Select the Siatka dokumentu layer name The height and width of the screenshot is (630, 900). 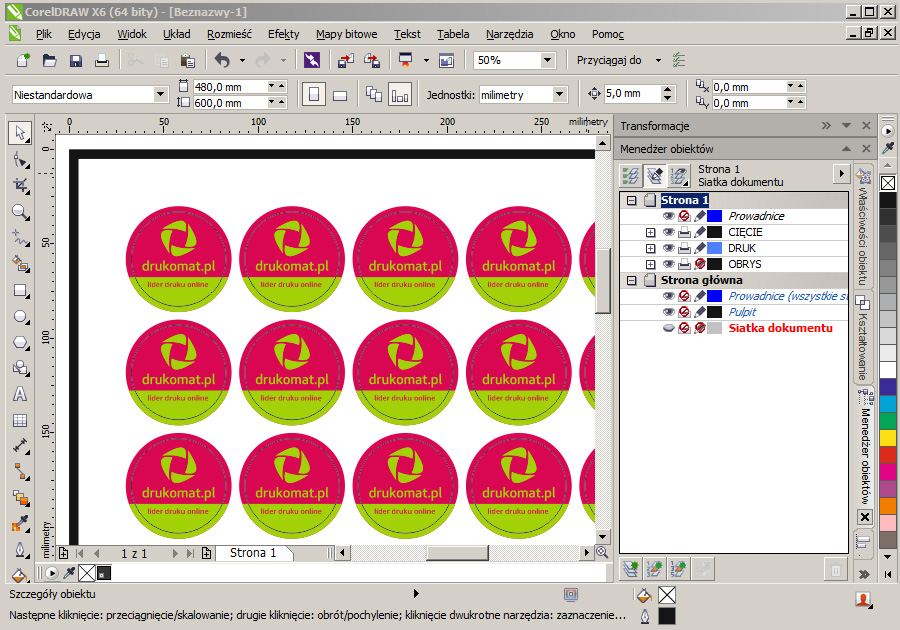(781, 328)
